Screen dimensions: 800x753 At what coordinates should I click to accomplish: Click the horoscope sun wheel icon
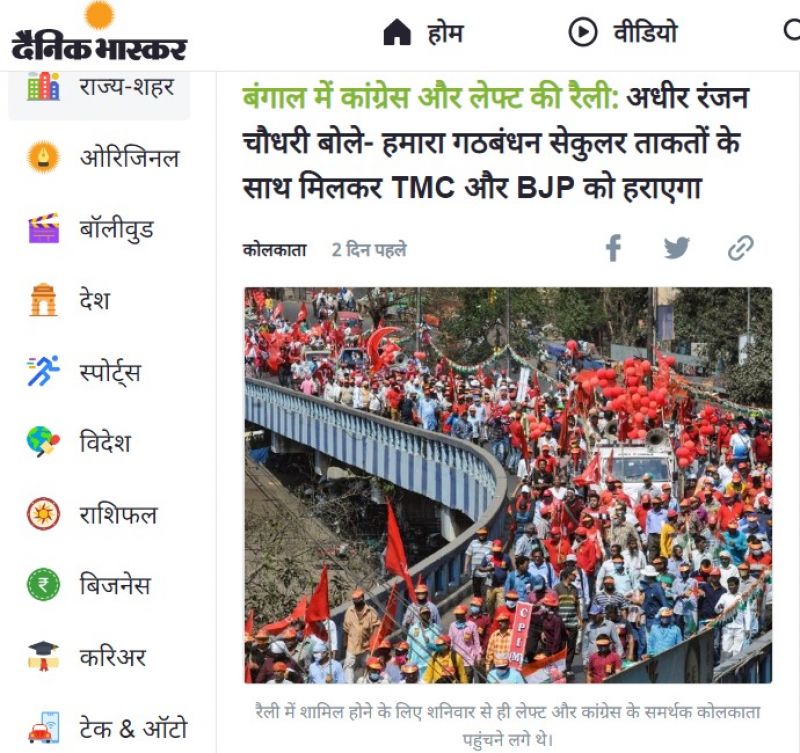tap(43, 513)
